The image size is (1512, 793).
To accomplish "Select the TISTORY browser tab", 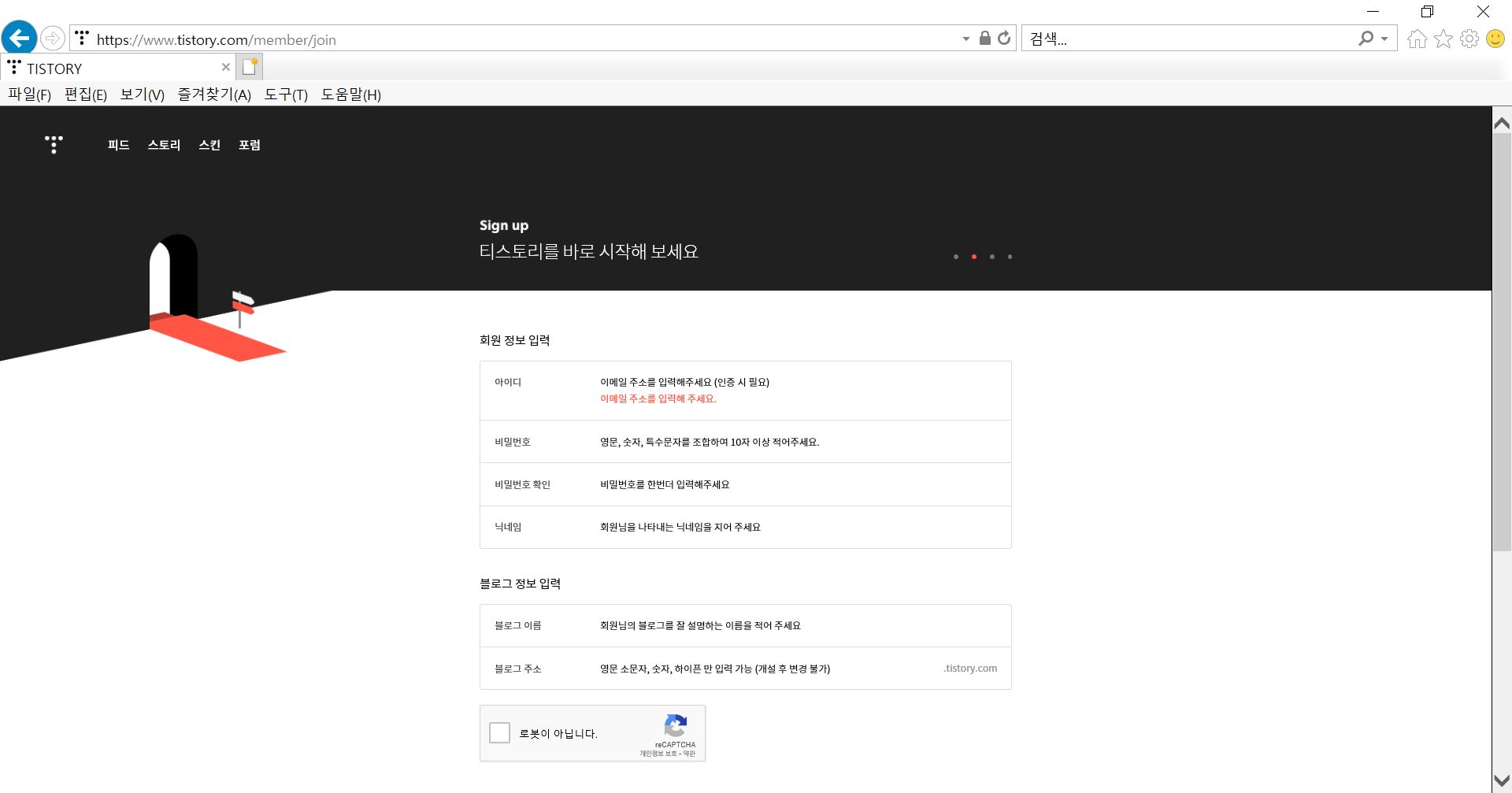I will (118, 68).
